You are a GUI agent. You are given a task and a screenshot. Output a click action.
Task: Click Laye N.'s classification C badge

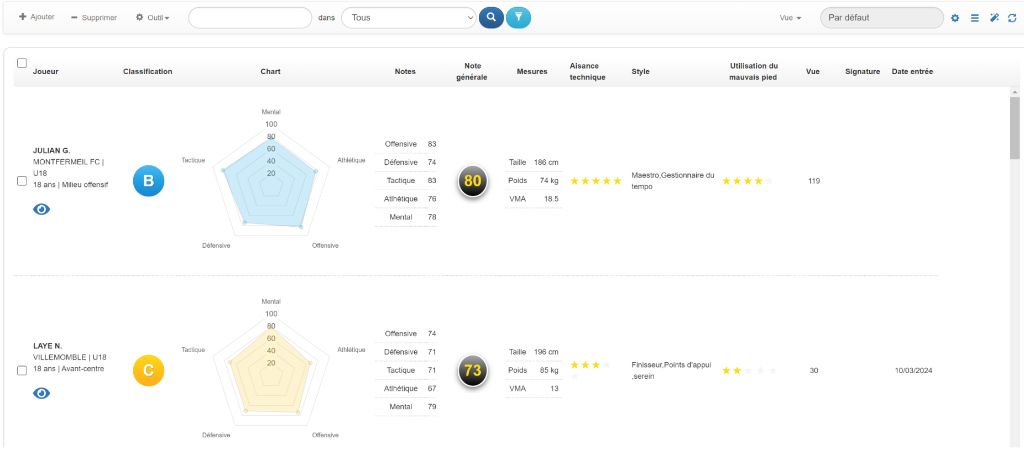pos(148,370)
